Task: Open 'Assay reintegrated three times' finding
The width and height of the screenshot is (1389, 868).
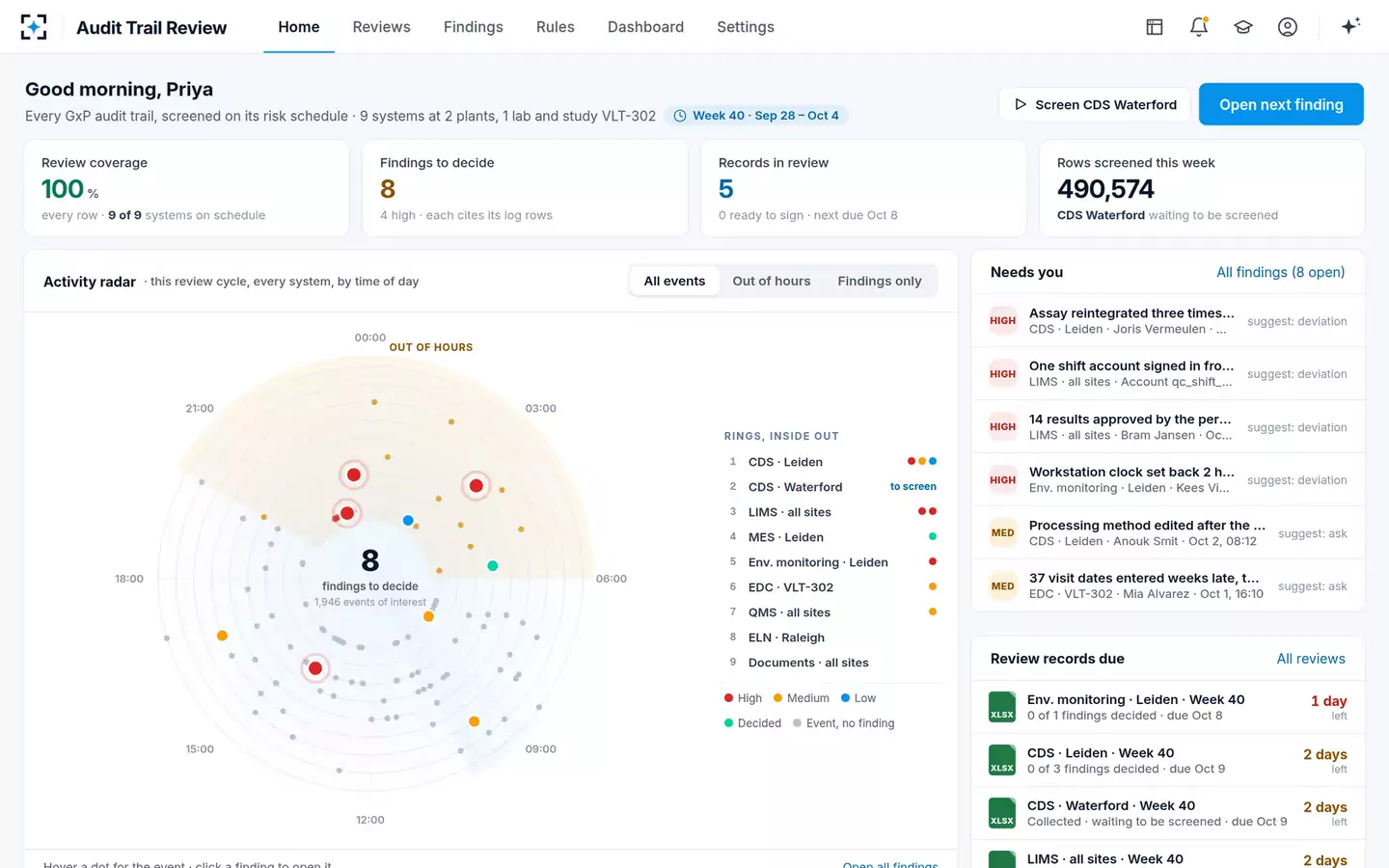Action: tap(1167, 321)
